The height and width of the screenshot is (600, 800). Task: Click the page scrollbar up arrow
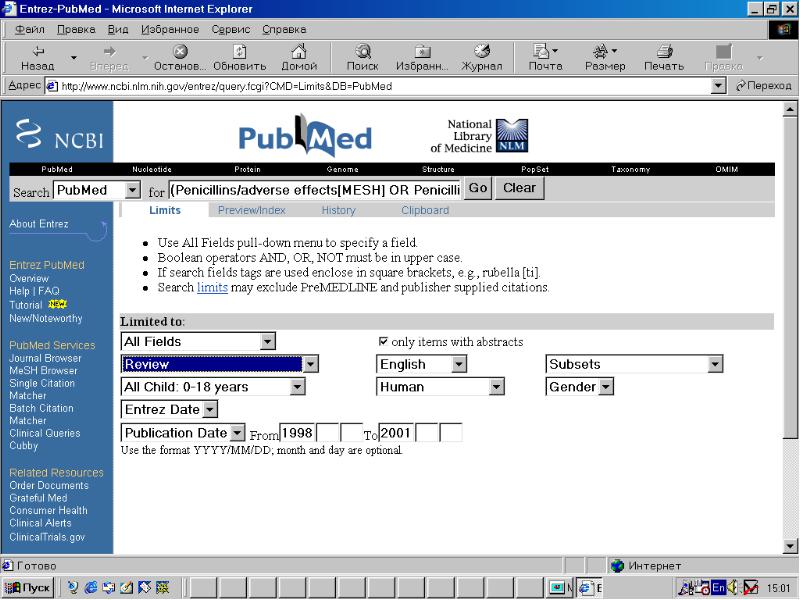tap(790, 109)
